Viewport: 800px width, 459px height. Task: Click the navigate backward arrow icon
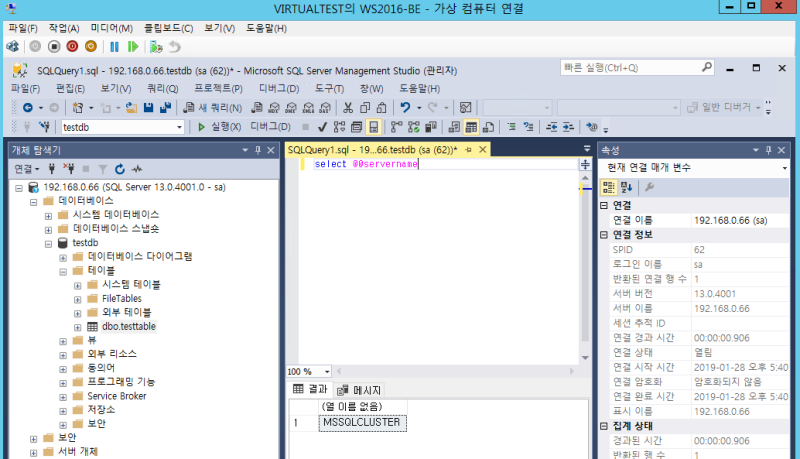click(28, 108)
